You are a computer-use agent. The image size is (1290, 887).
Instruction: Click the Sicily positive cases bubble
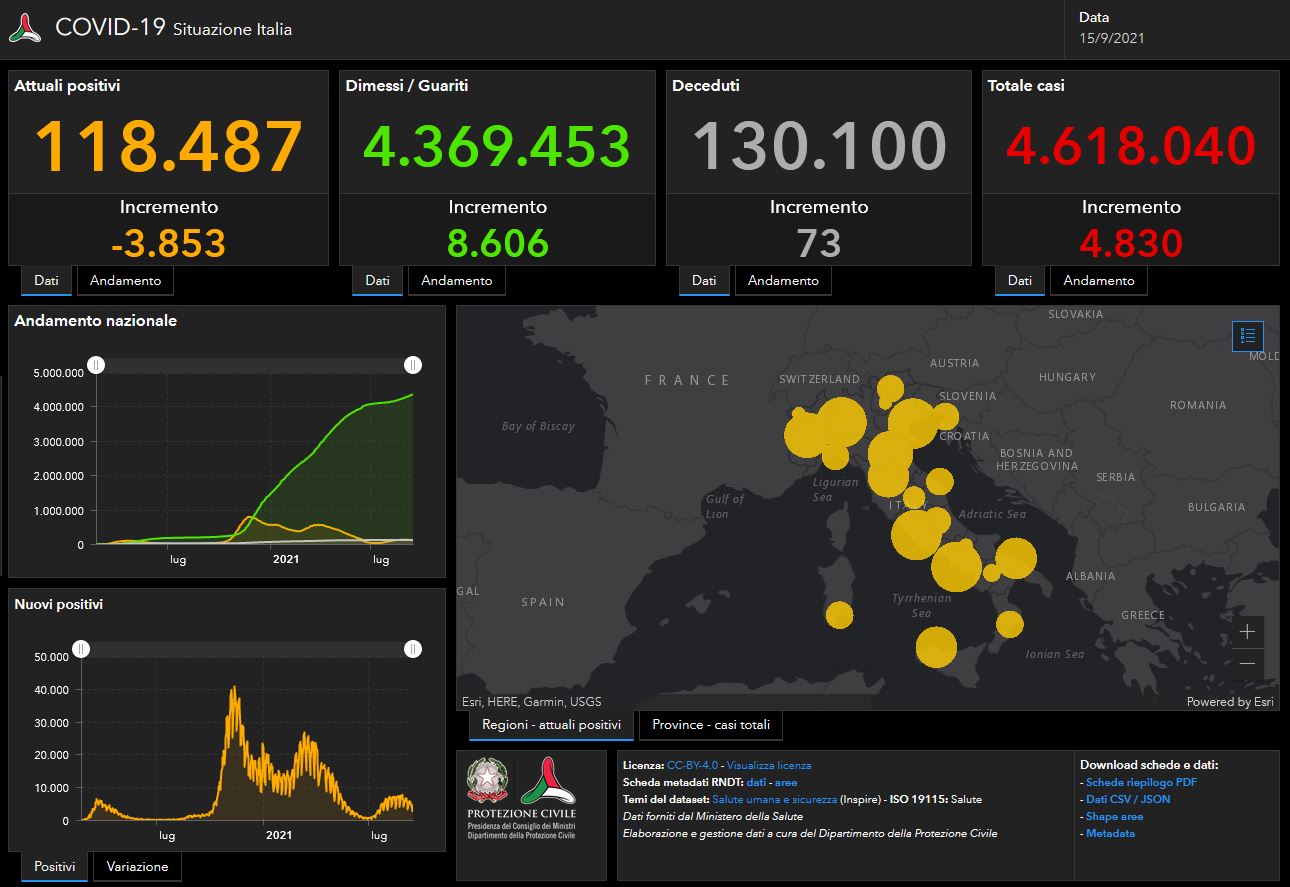[936, 647]
